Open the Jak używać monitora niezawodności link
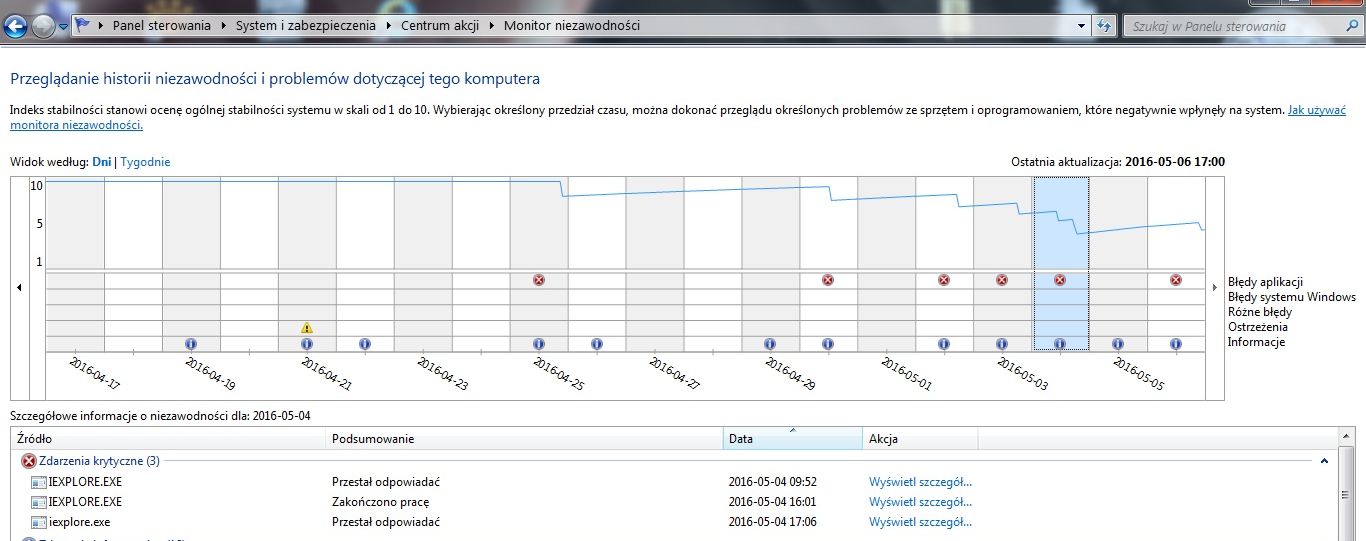Screen dimensions: 1366x541 click(x=1316, y=110)
